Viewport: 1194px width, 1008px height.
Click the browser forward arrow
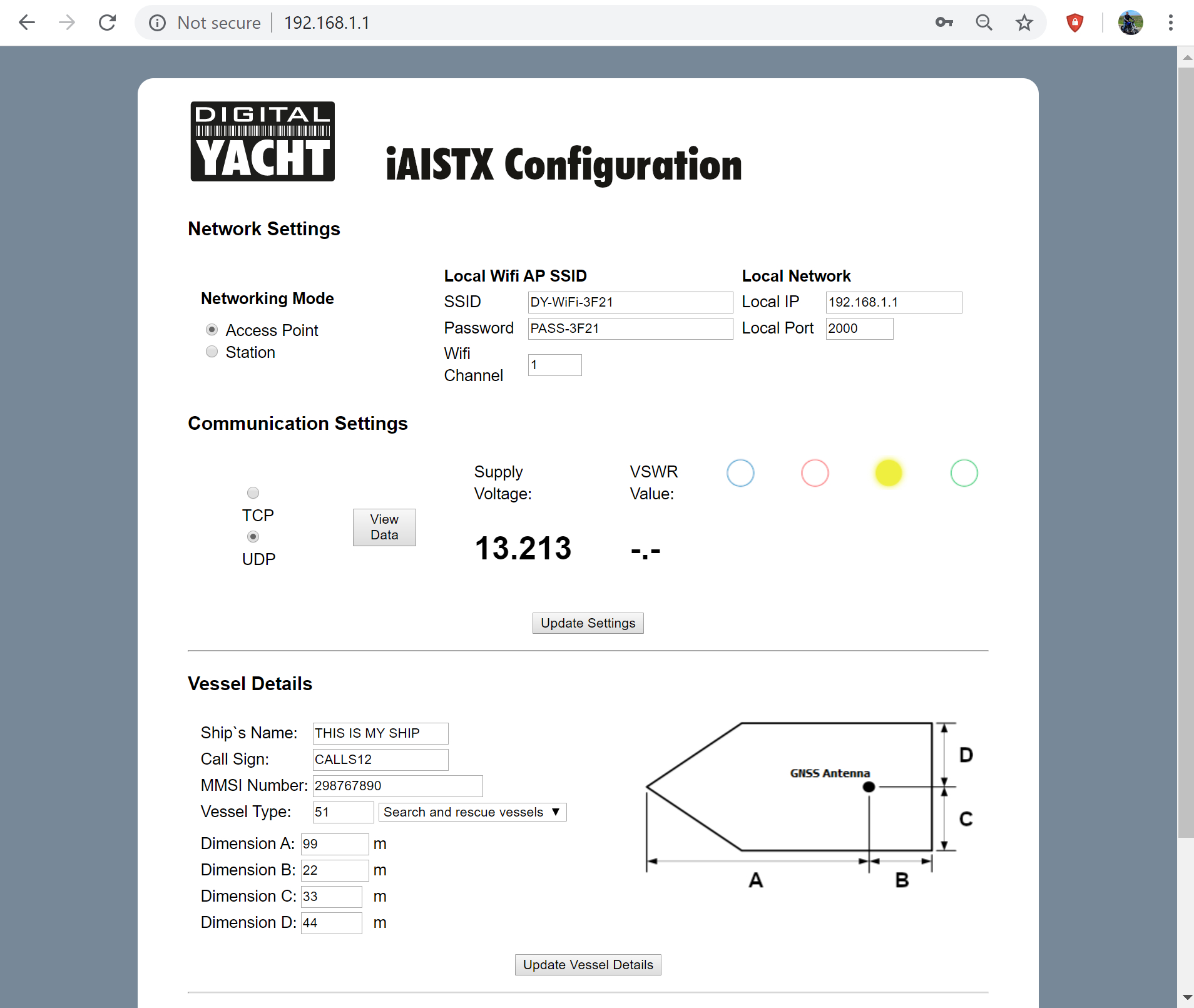tap(67, 23)
